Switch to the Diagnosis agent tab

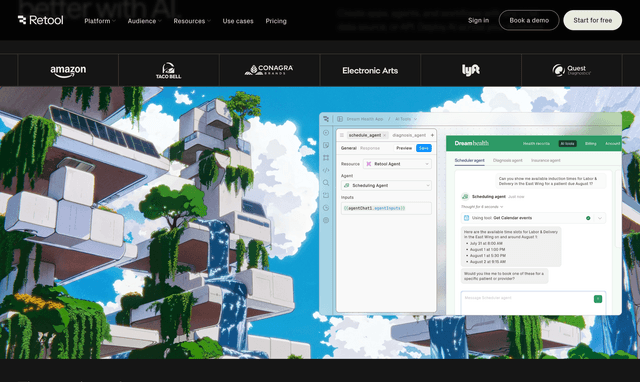pyautogui.click(x=507, y=160)
